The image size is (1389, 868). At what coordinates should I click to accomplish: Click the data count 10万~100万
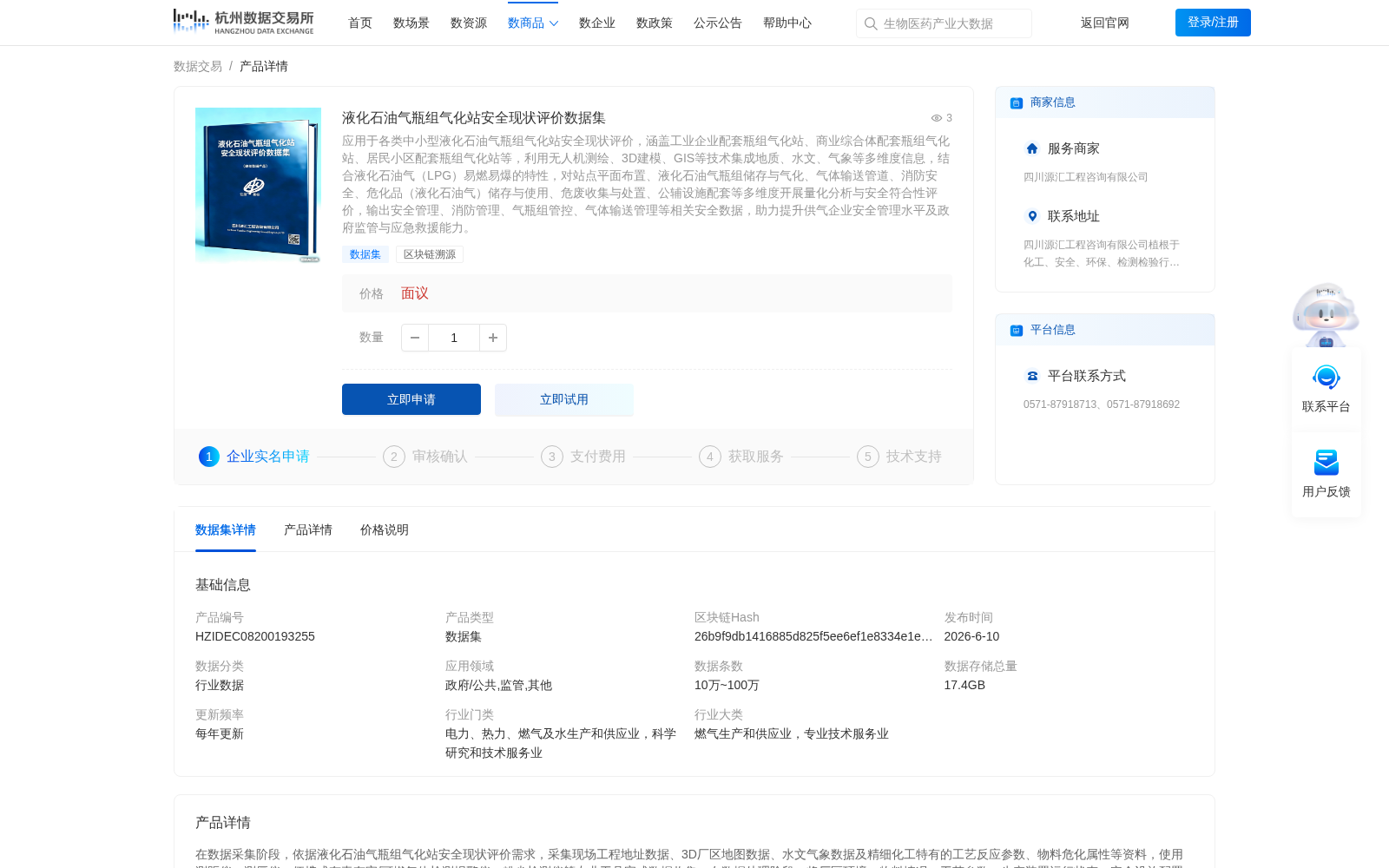tap(727, 685)
